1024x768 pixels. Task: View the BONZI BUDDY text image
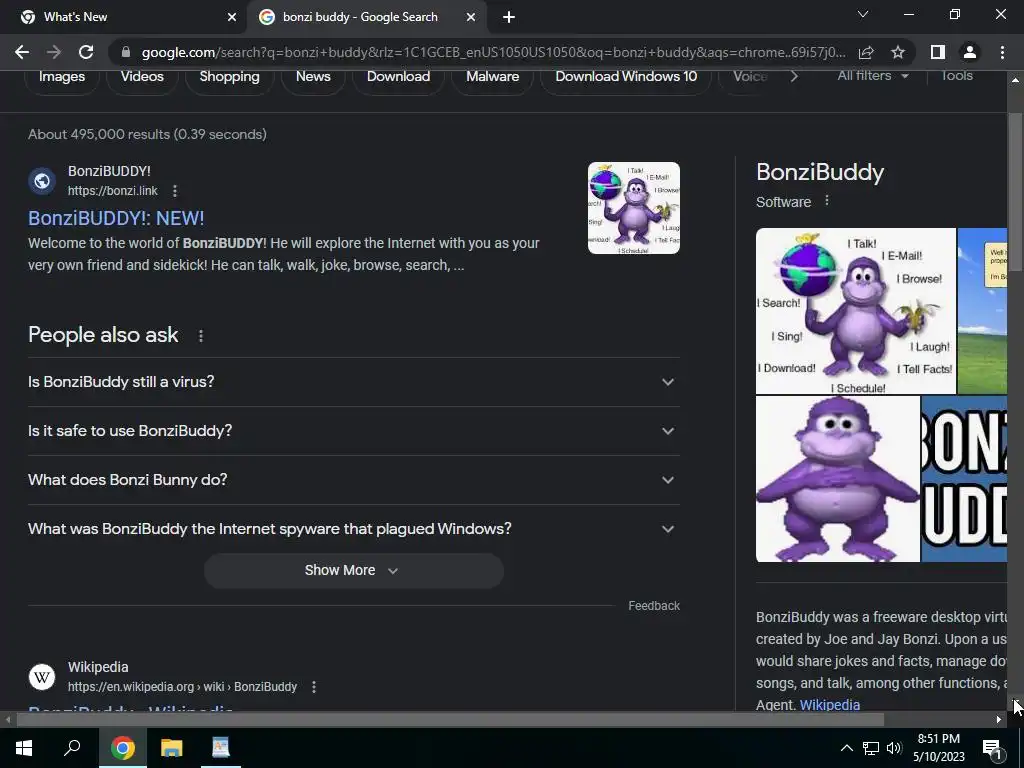tap(964, 479)
